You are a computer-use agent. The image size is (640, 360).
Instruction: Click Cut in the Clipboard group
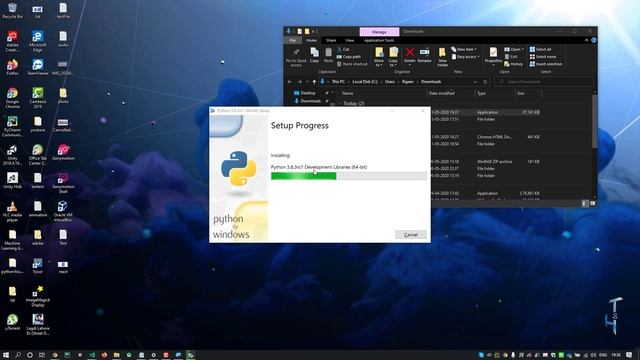343,49
